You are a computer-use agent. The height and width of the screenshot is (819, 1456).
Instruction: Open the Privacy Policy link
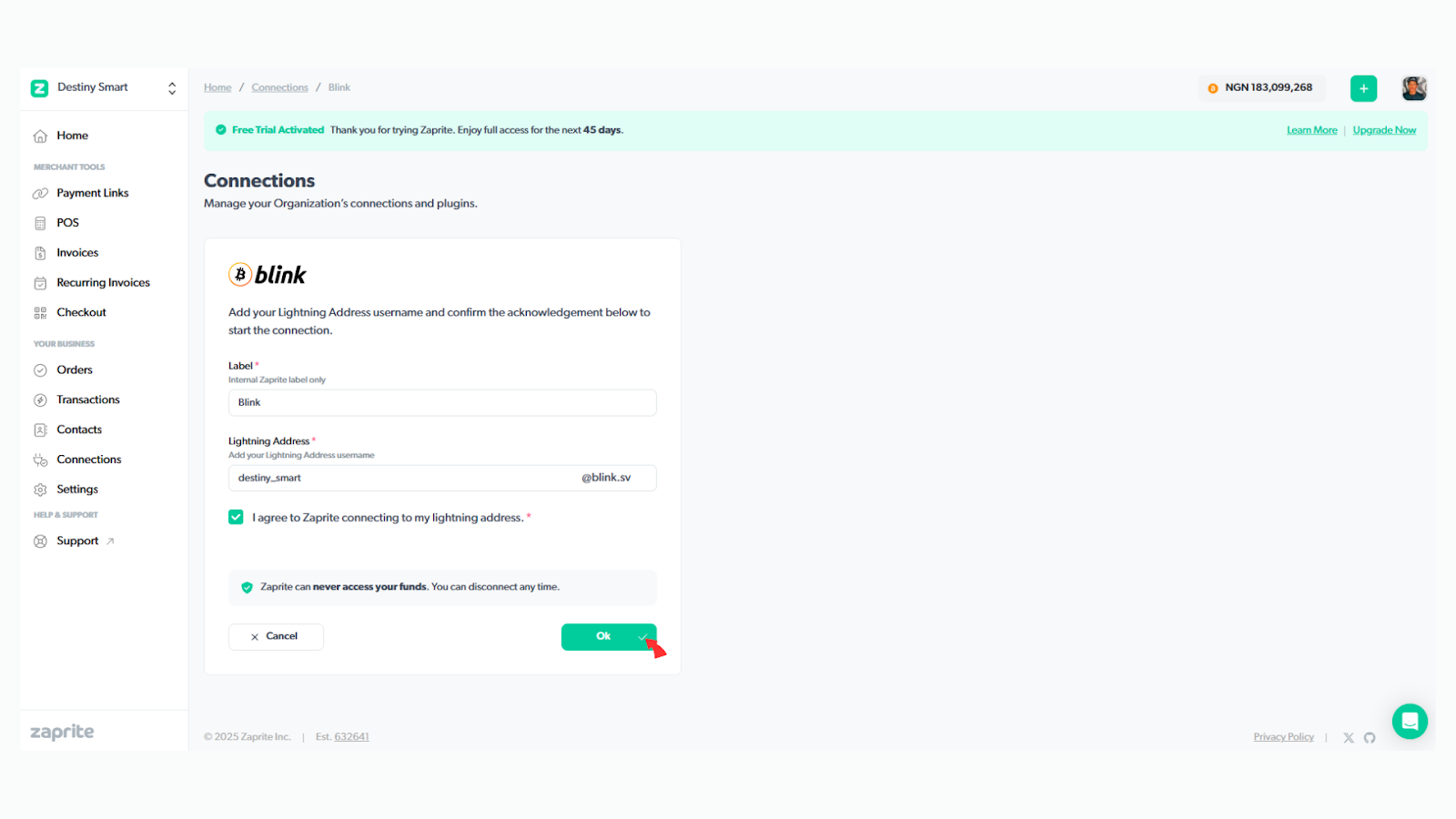pyautogui.click(x=1283, y=737)
